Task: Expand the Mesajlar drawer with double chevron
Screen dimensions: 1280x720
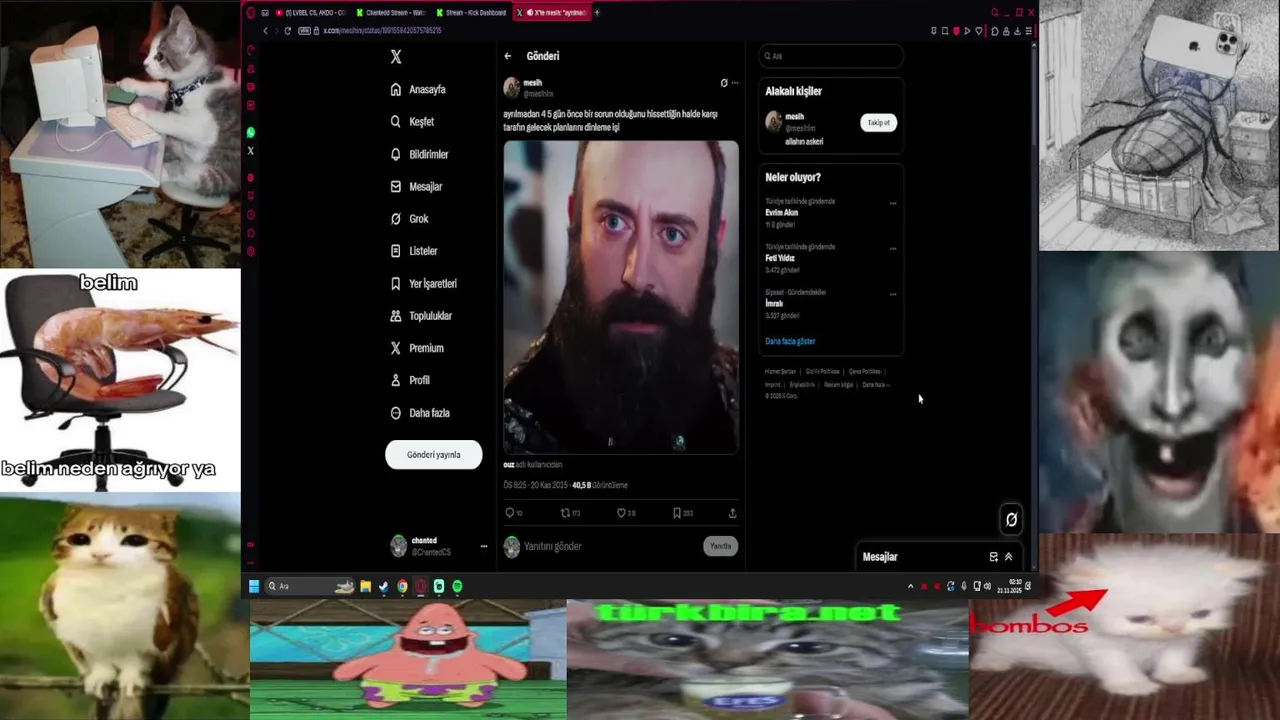Action: click(x=1008, y=557)
